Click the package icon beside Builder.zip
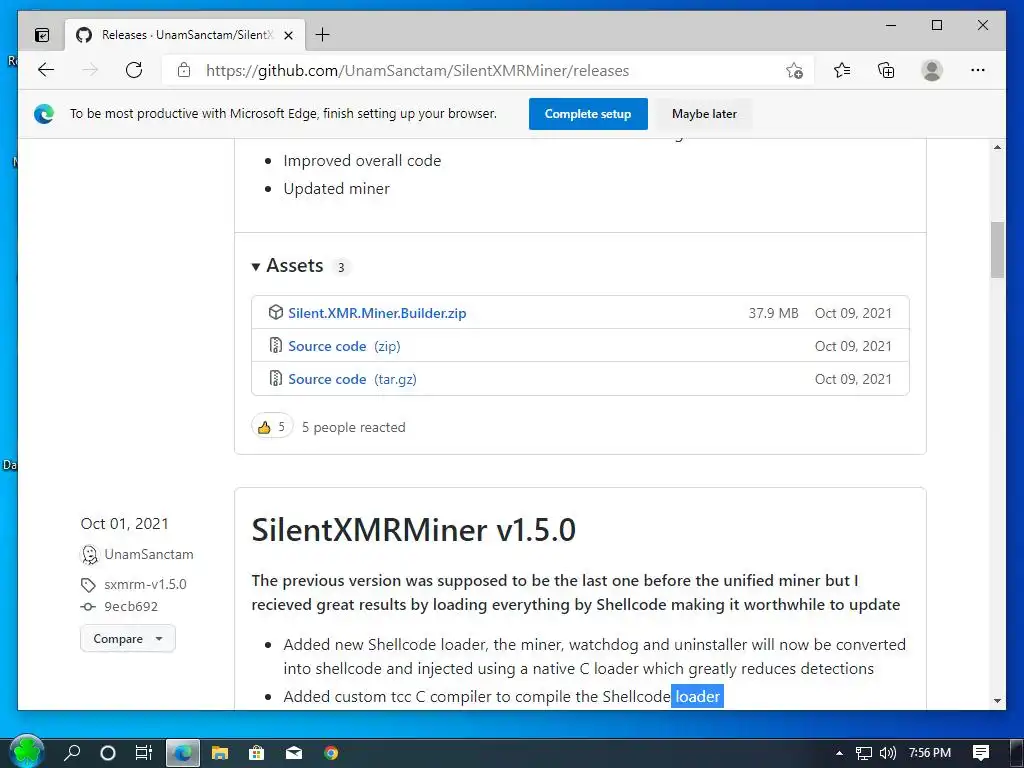Viewport: 1024px width, 768px height. (276, 312)
